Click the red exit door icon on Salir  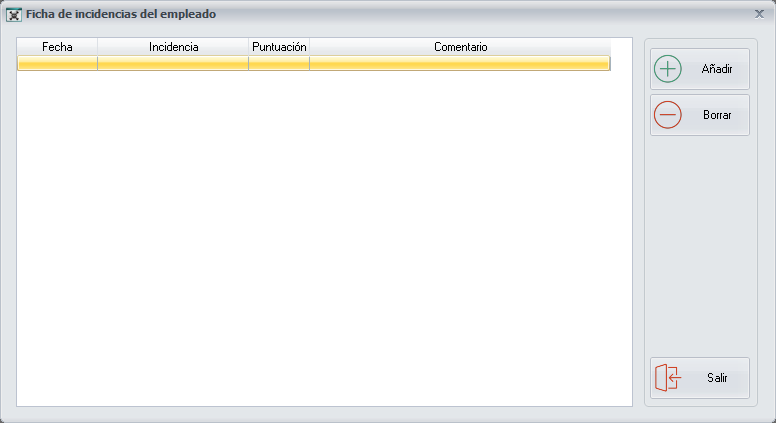tap(667, 378)
